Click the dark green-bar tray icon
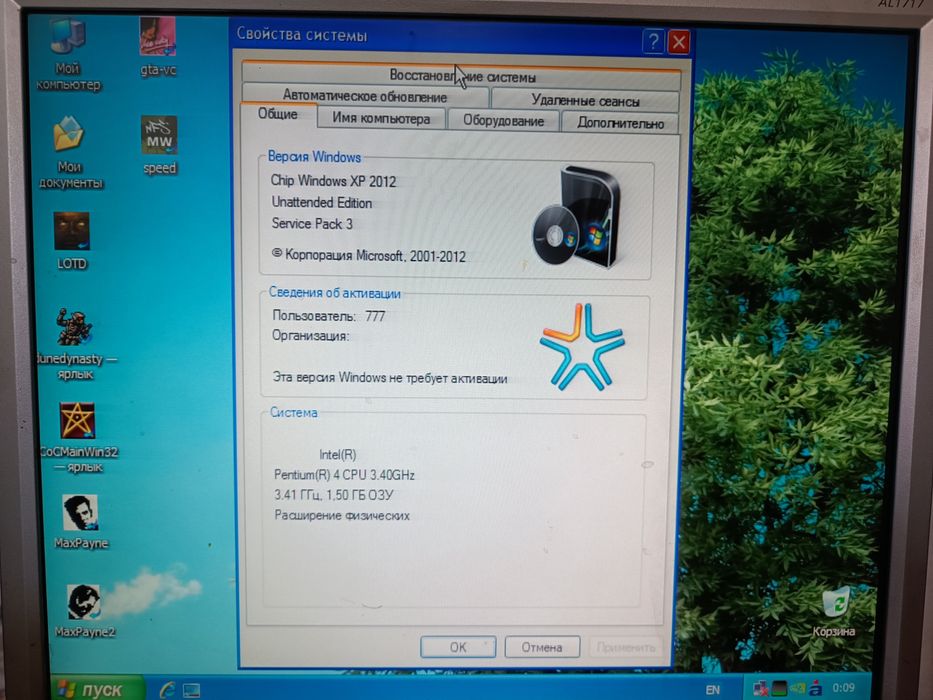Viewport: 933px width, 700px height. click(x=779, y=689)
